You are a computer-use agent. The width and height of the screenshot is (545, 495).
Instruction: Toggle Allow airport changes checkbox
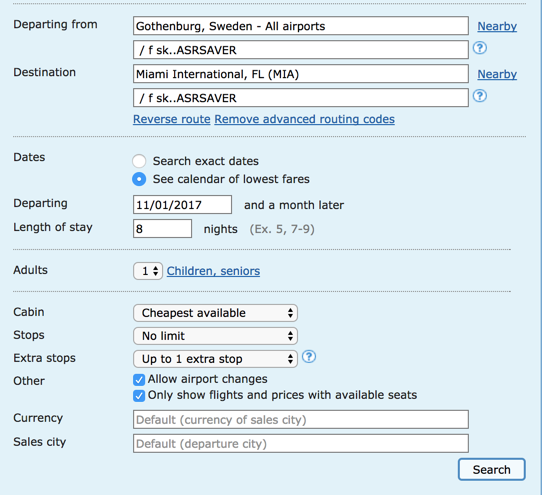click(x=139, y=380)
